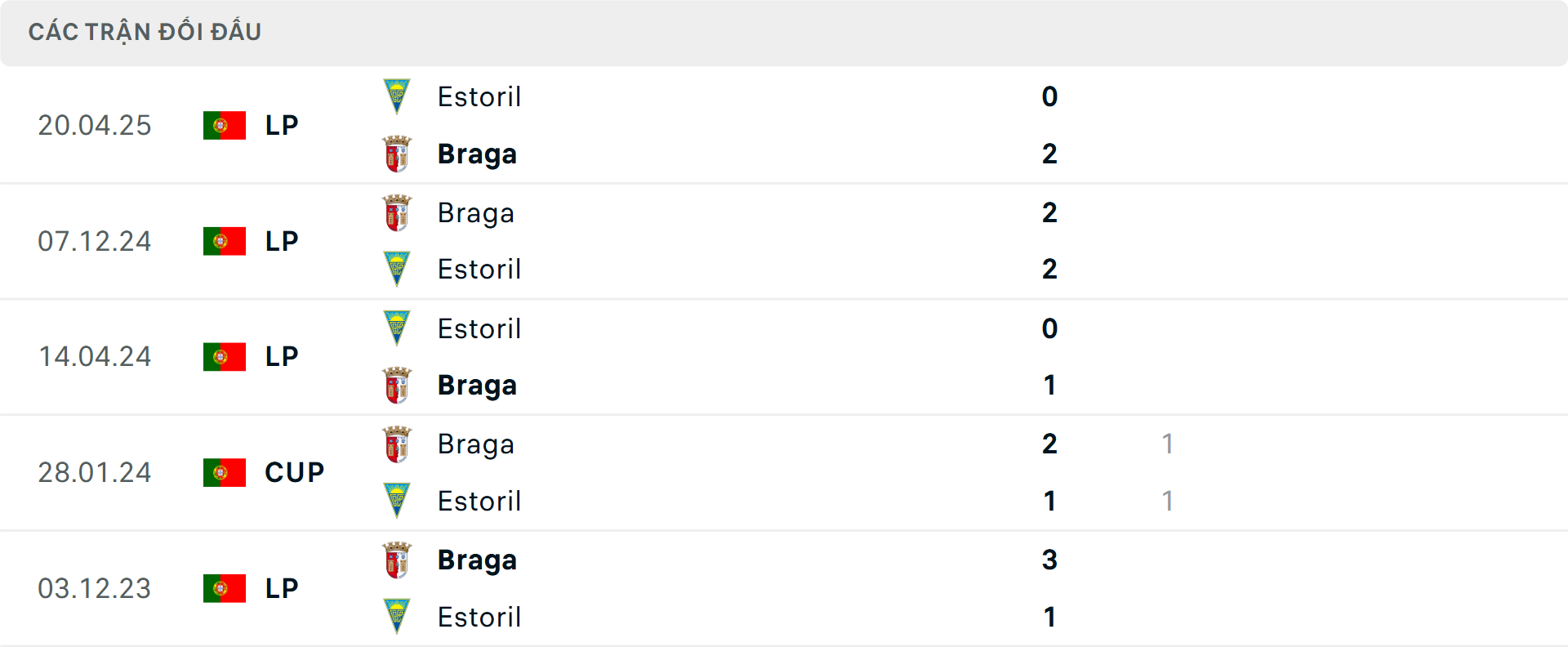
Task: Click the Braga crest in the 20.04.25 row
Action: coord(397,154)
